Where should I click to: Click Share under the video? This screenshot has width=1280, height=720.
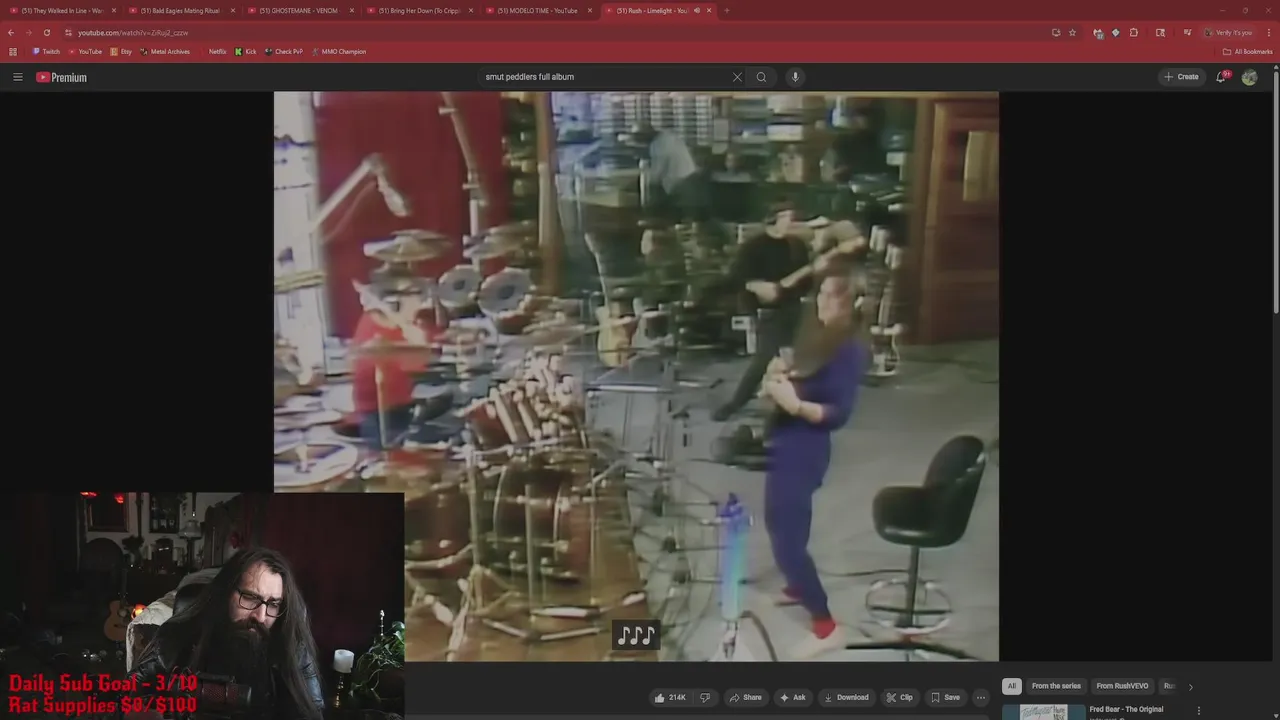745,697
